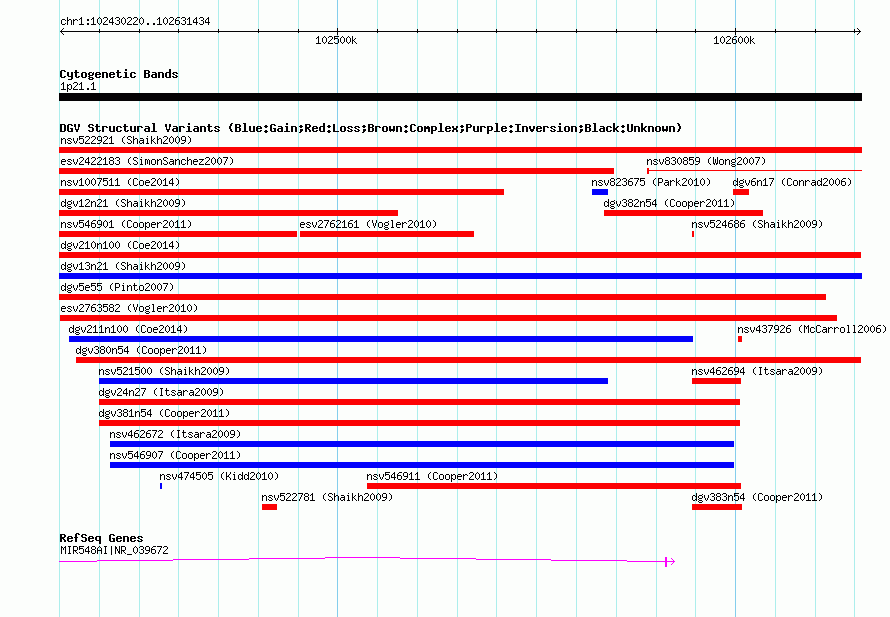The image size is (890, 617).
Task: Click the dgv13n21 (Shaikh2009) label
Action: [123, 266]
